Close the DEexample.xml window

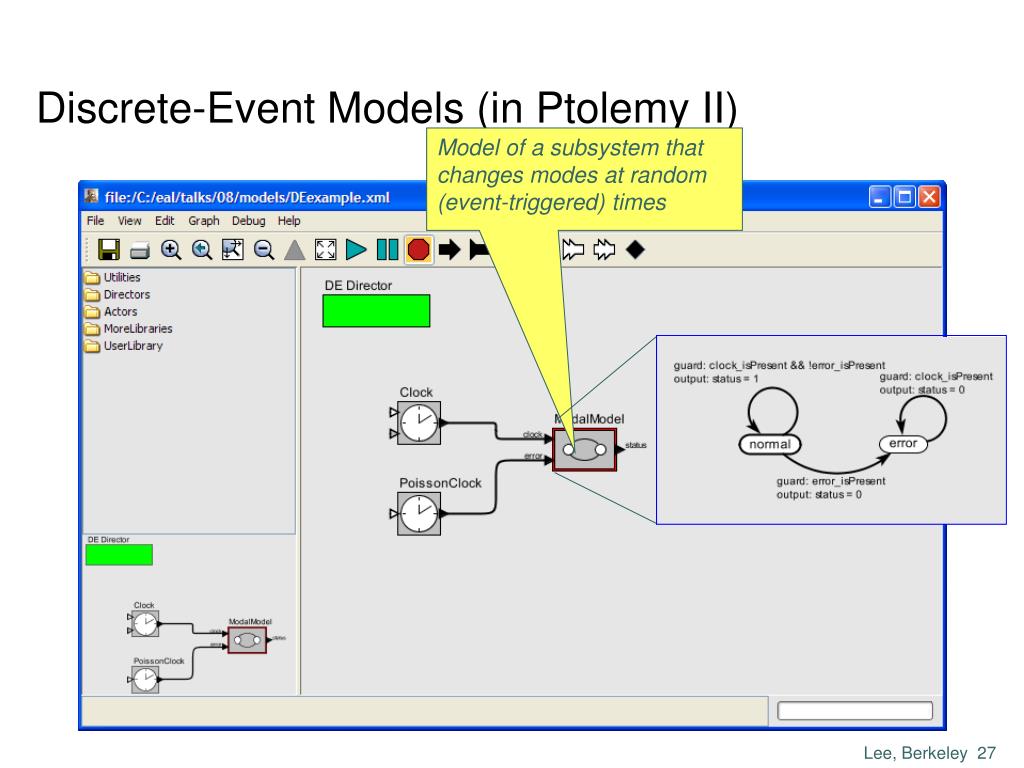(x=929, y=197)
